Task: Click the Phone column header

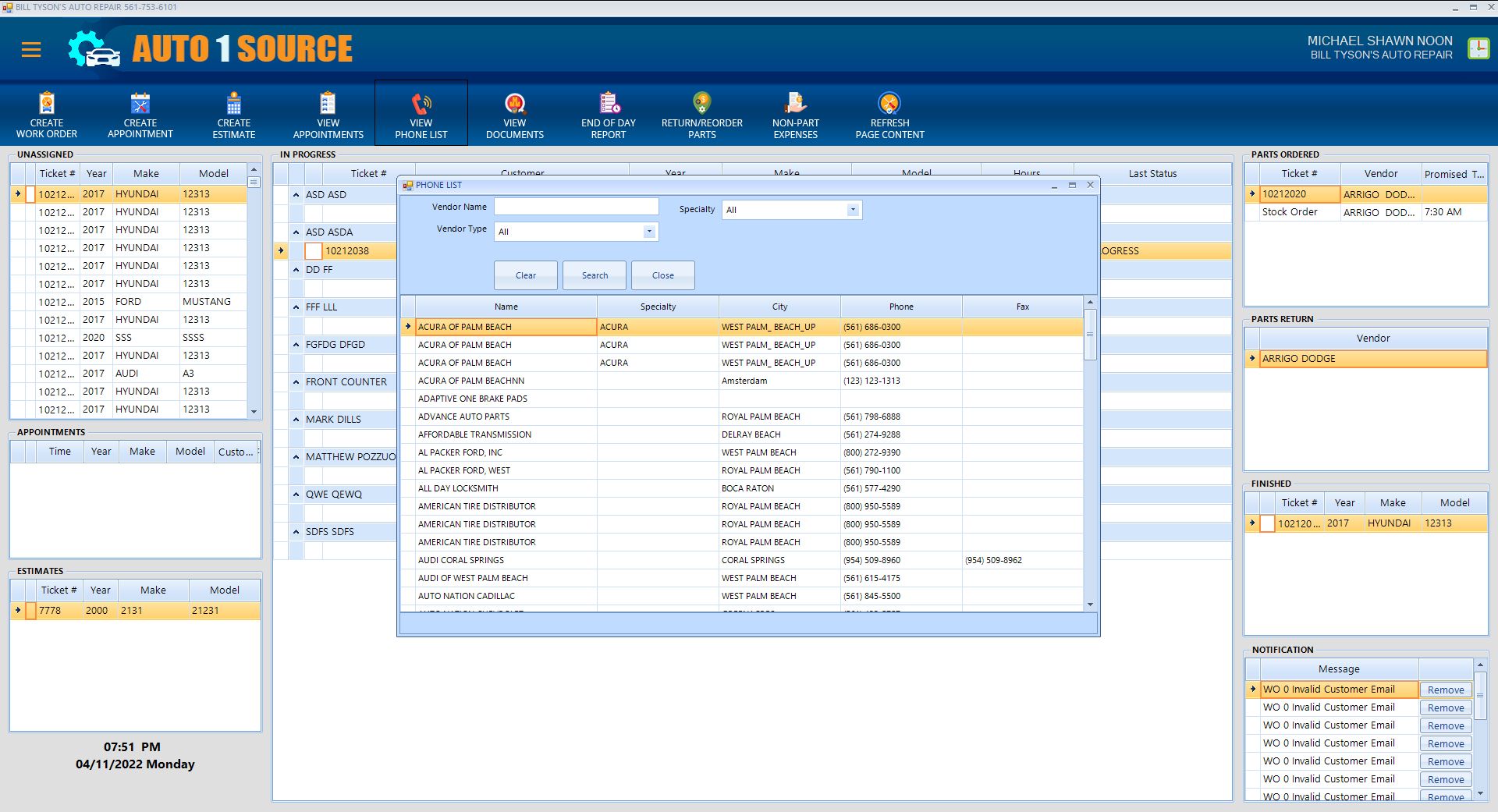Action: point(900,307)
